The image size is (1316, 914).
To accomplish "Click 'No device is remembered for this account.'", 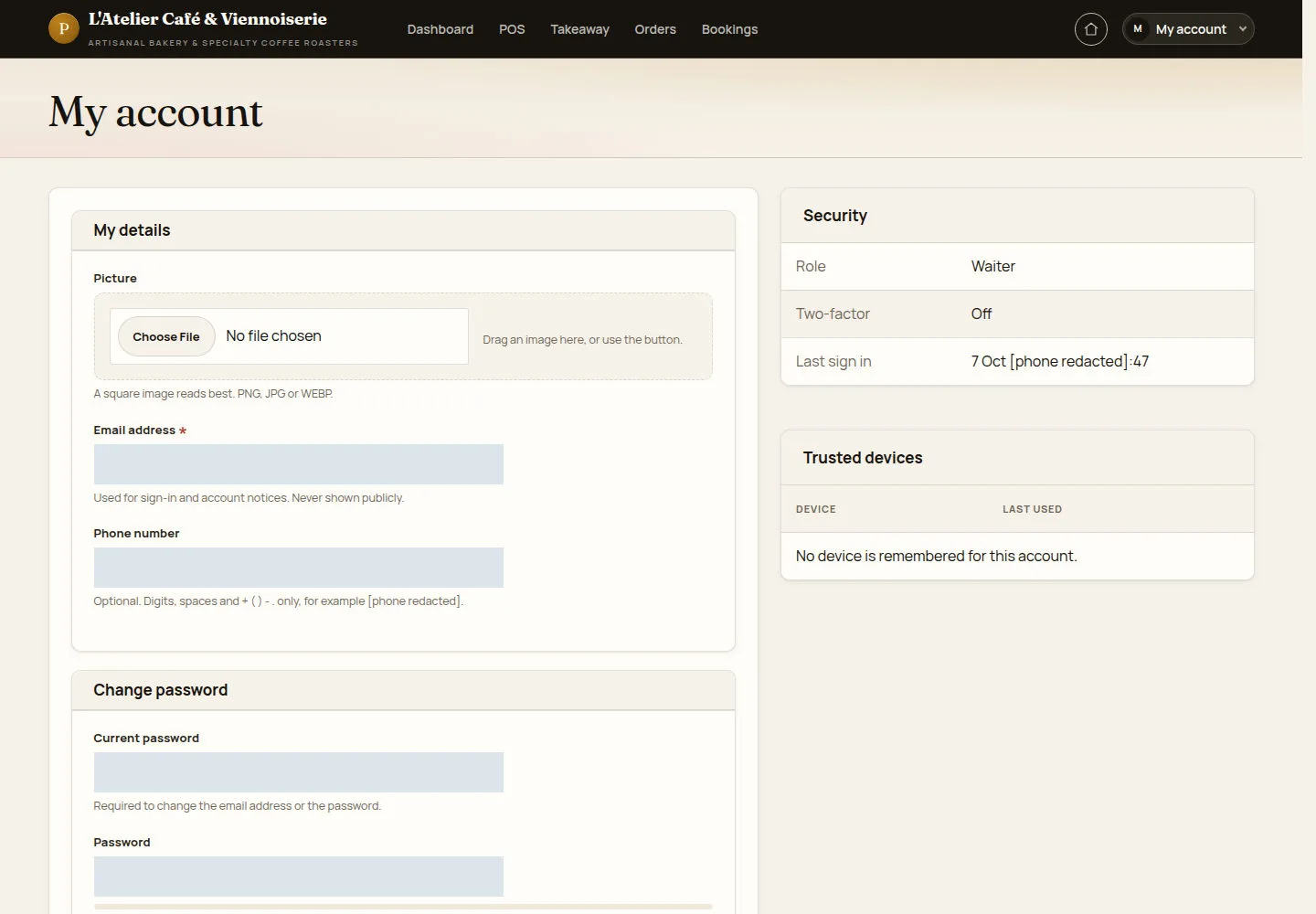I will click(936, 556).
